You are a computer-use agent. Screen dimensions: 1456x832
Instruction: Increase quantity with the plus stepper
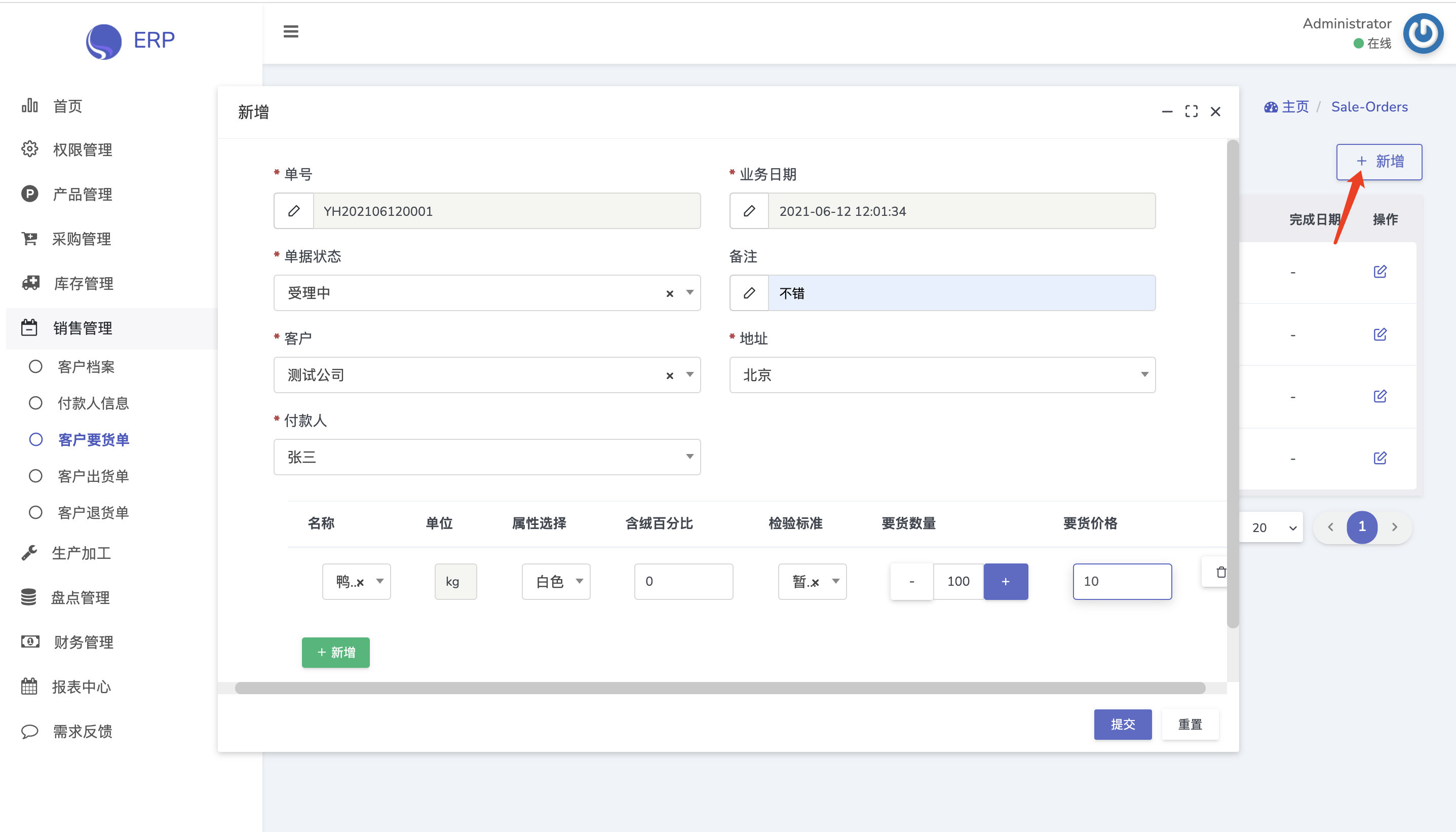pyautogui.click(x=1005, y=582)
